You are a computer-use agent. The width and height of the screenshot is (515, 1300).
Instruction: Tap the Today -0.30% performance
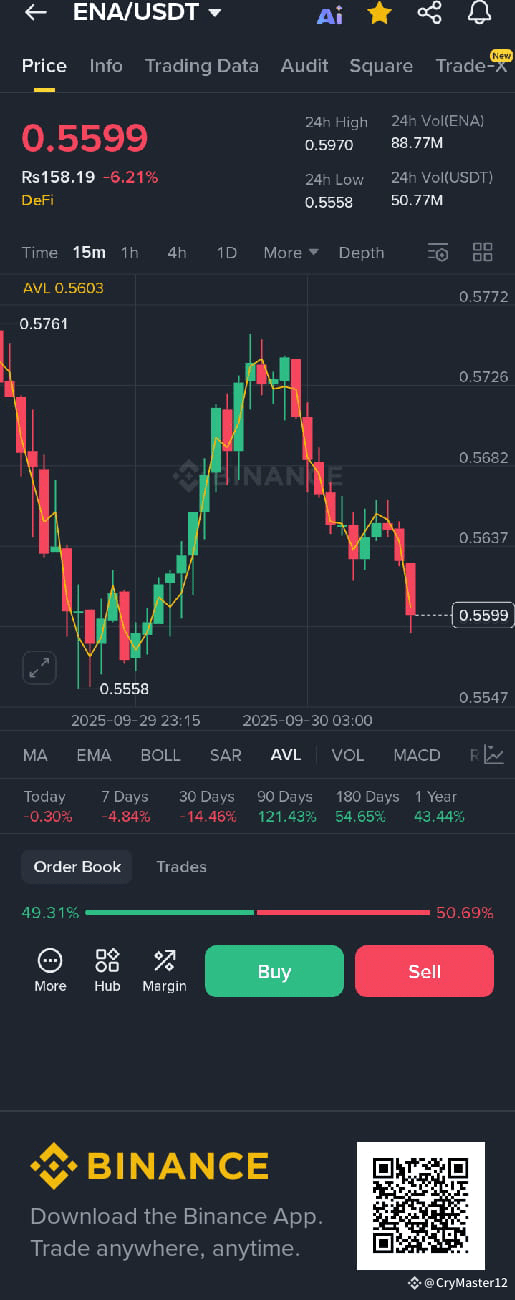coord(47,806)
